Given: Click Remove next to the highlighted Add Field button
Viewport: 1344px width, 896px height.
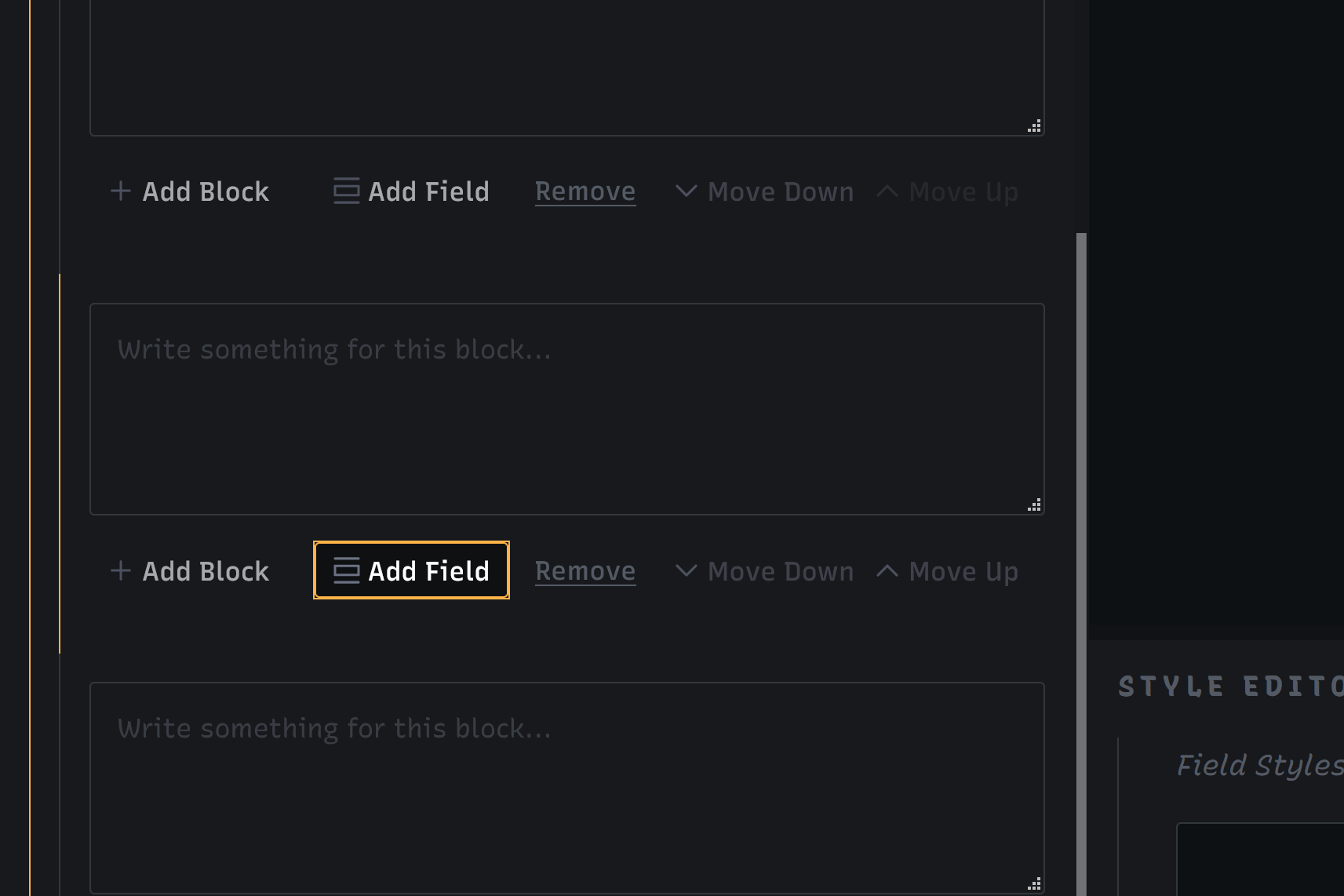Looking at the screenshot, I should click(585, 571).
